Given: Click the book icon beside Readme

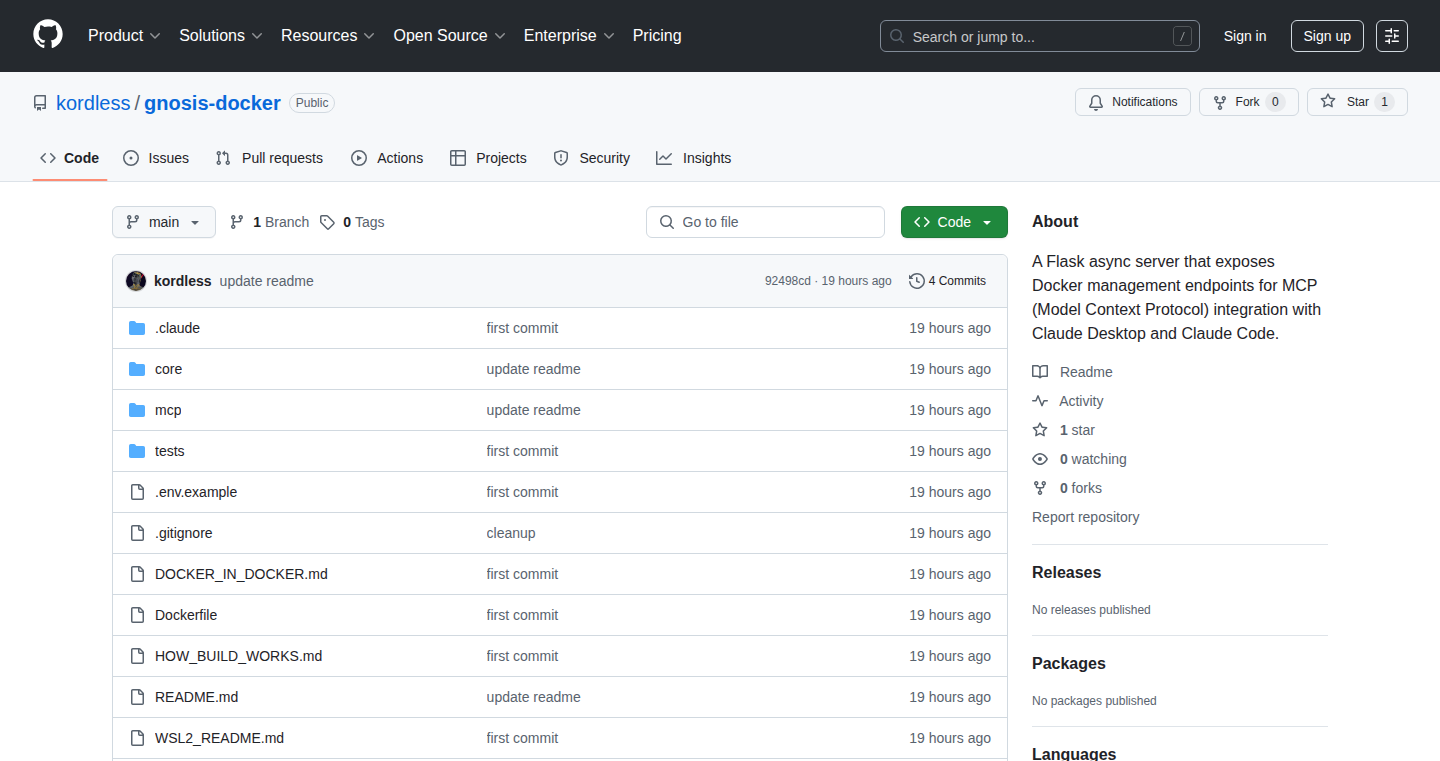Looking at the screenshot, I should [1040, 372].
